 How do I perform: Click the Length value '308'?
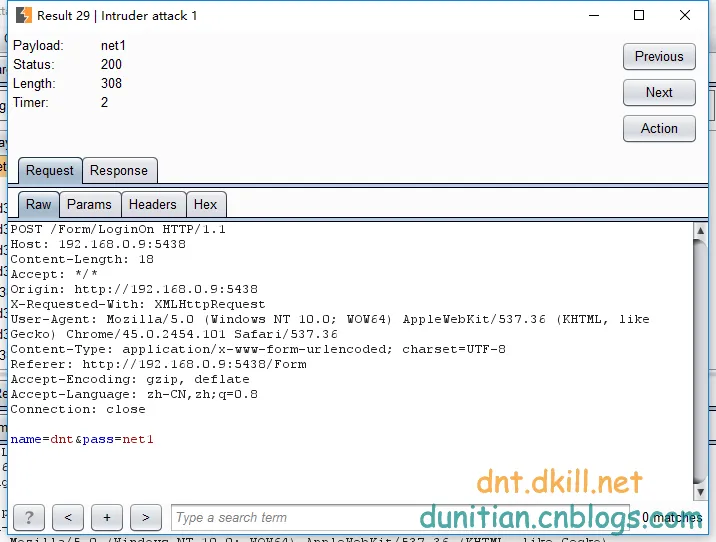coord(111,84)
